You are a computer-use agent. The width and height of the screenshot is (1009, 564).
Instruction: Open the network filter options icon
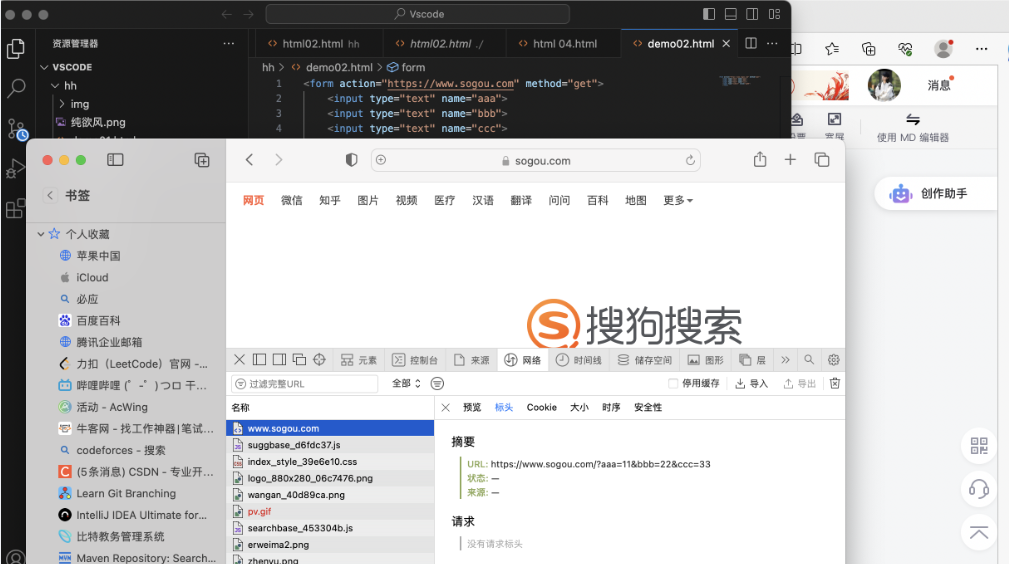tap(437, 384)
